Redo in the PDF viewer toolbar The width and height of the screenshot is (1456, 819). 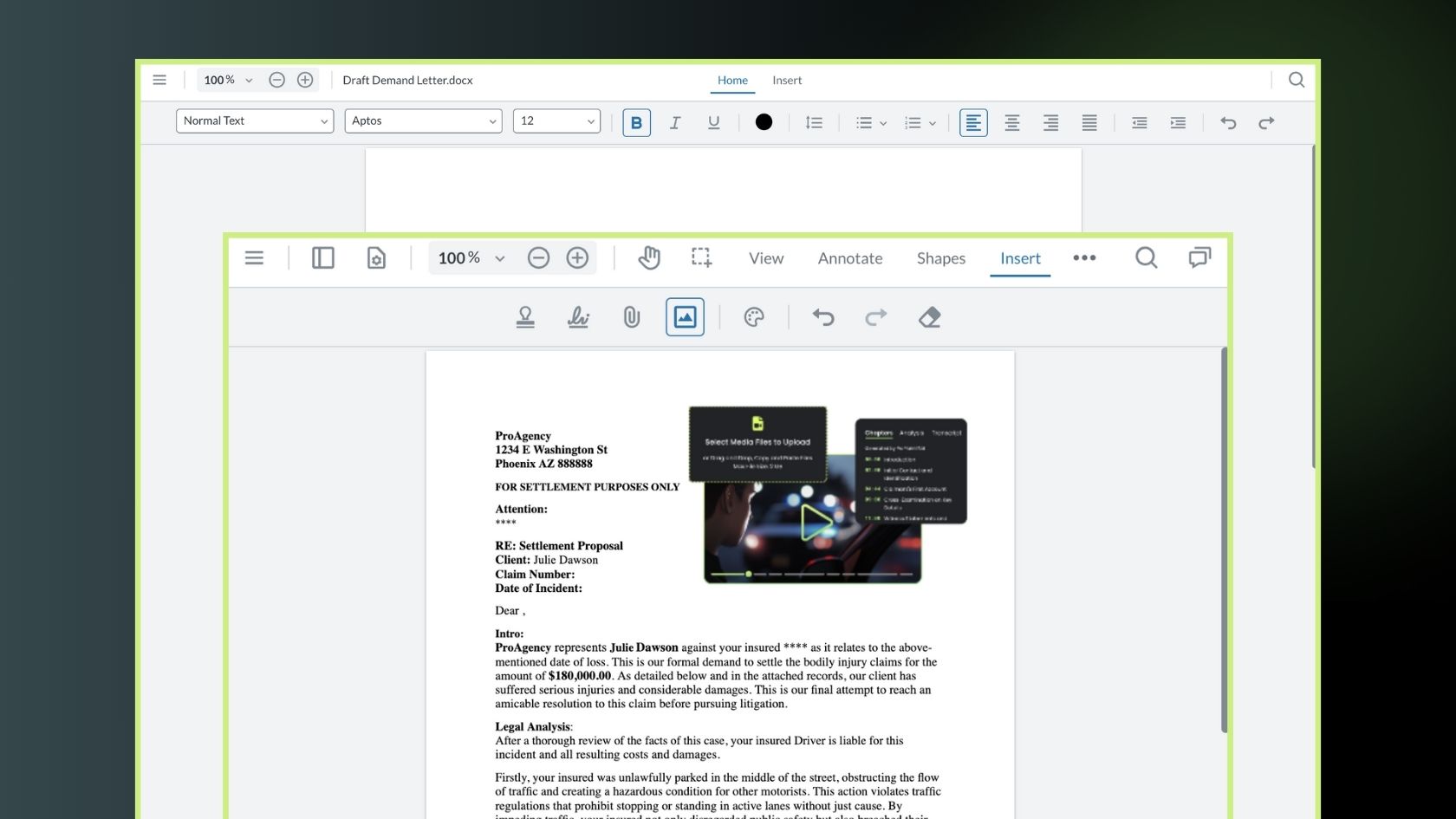(876, 317)
